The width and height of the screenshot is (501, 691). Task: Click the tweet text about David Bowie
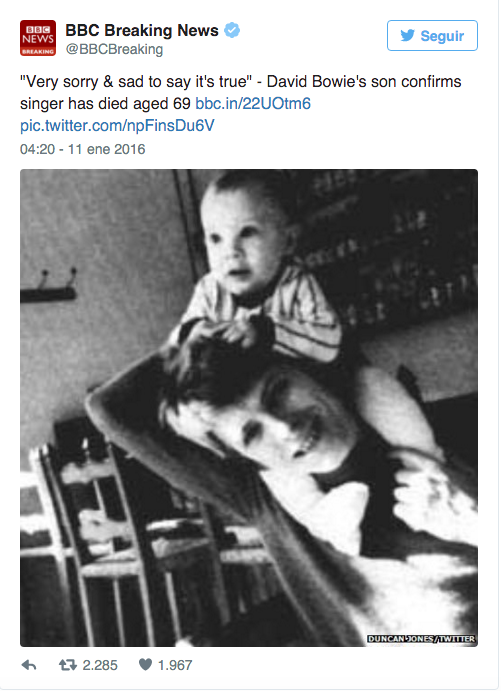point(241,93)
